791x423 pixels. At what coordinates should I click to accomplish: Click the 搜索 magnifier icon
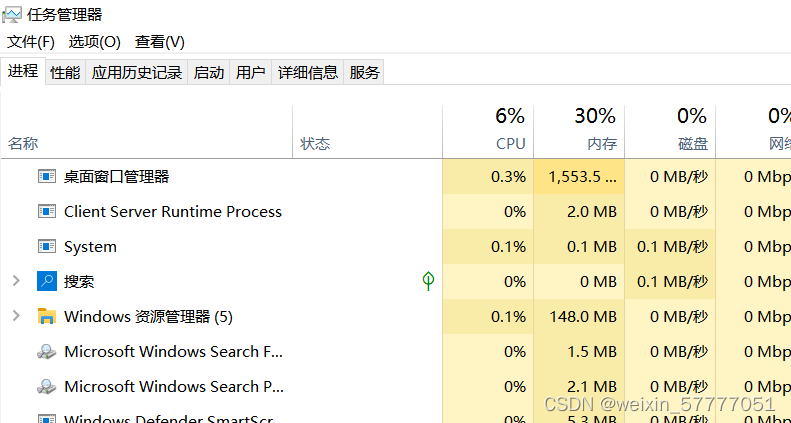click(47, 281)
